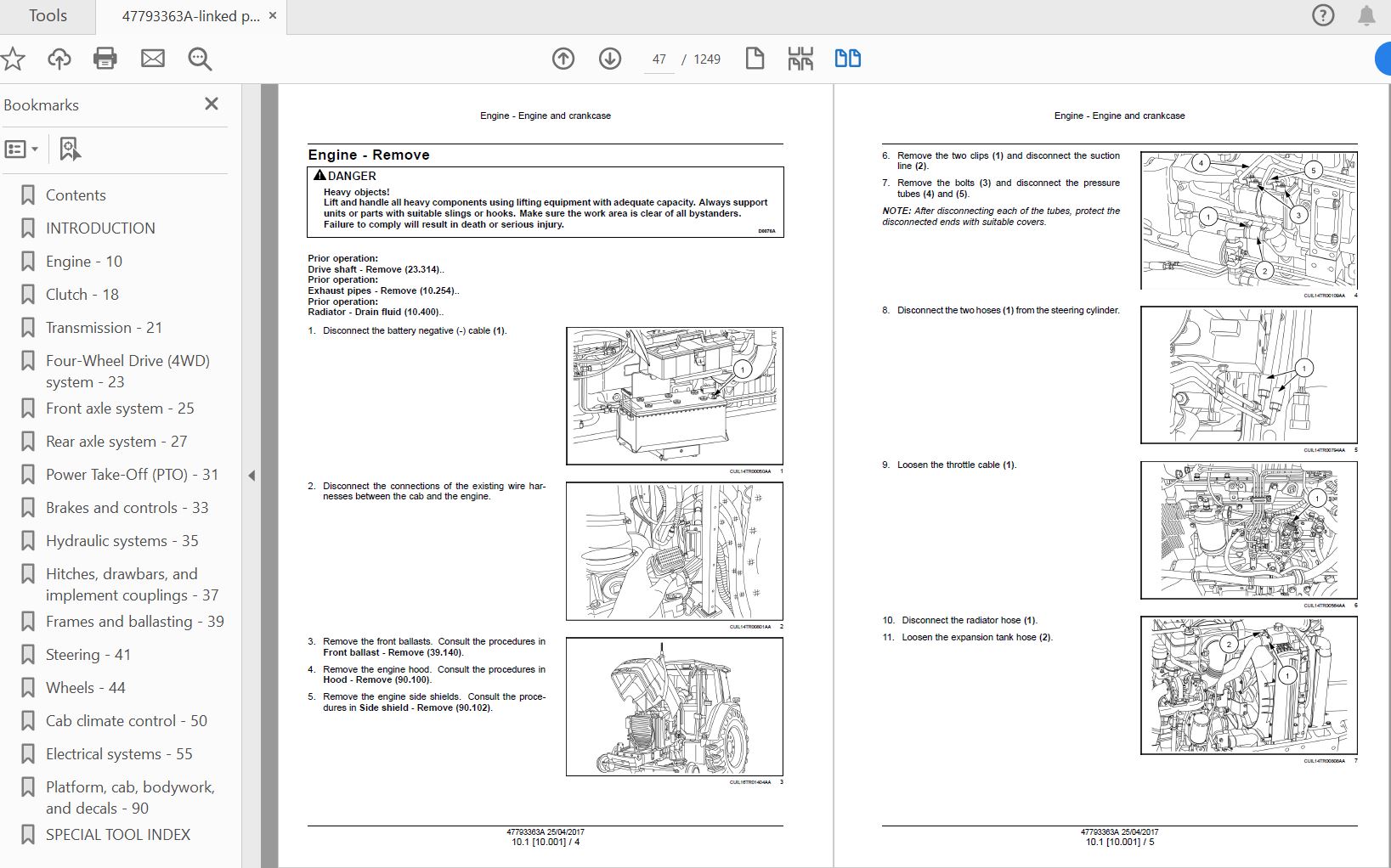Viewport: 1391px width, 868px height.
Task: Collapse the Bookmarks pane using the side arrow
Action: (252, 476)
